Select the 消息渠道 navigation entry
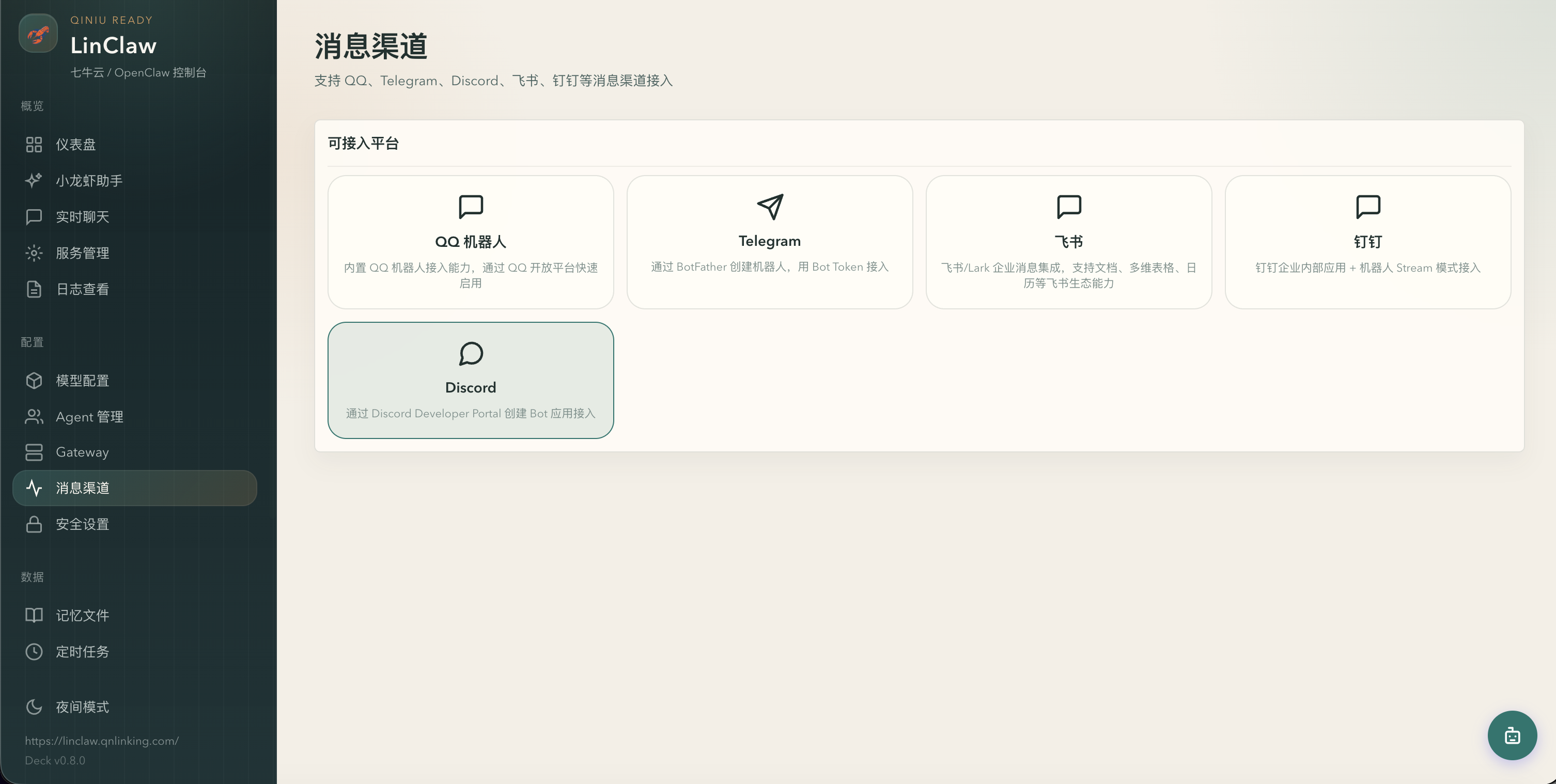 pyautogui.click(x=134, y=488)
